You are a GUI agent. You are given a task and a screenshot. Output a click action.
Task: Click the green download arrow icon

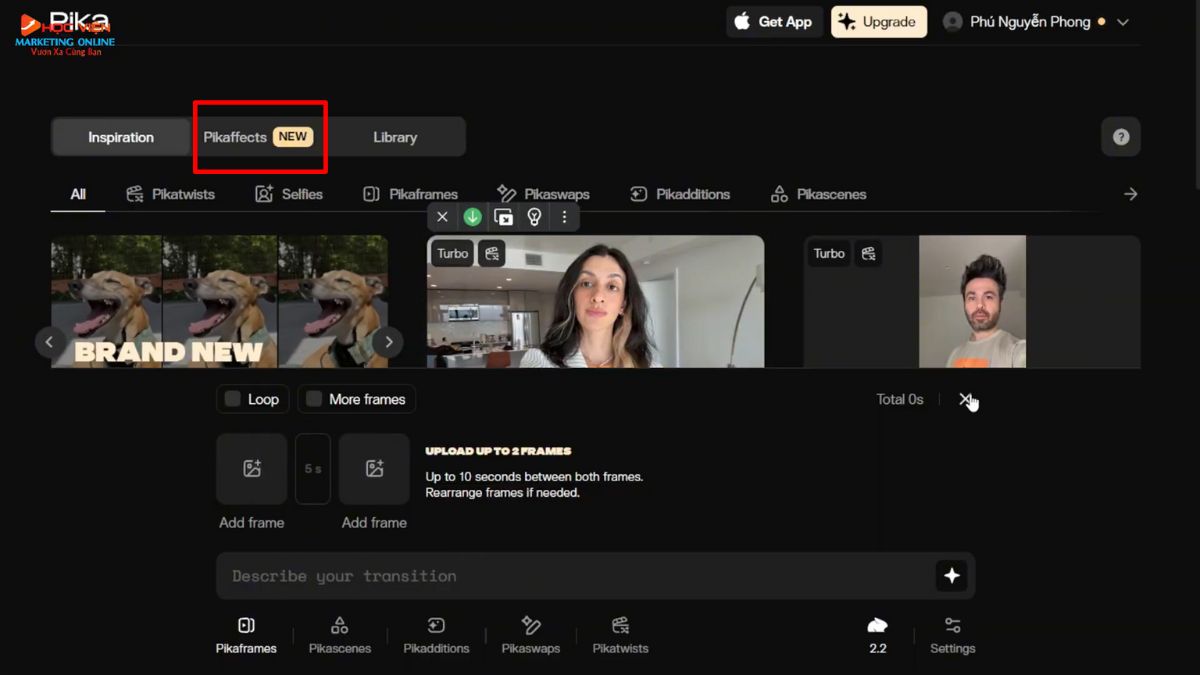tap(473, 217)
